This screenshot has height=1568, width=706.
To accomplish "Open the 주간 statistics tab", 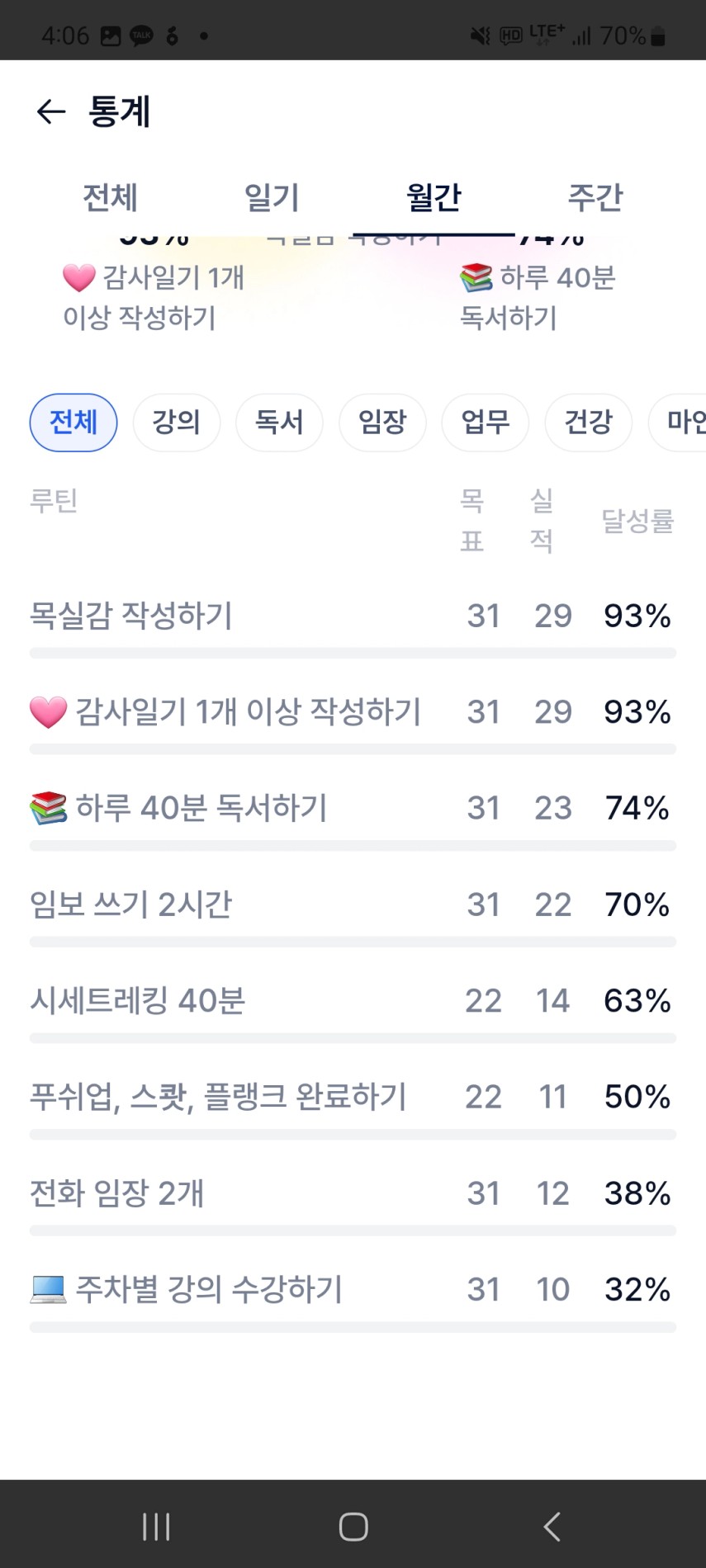I will coord(595,198).
